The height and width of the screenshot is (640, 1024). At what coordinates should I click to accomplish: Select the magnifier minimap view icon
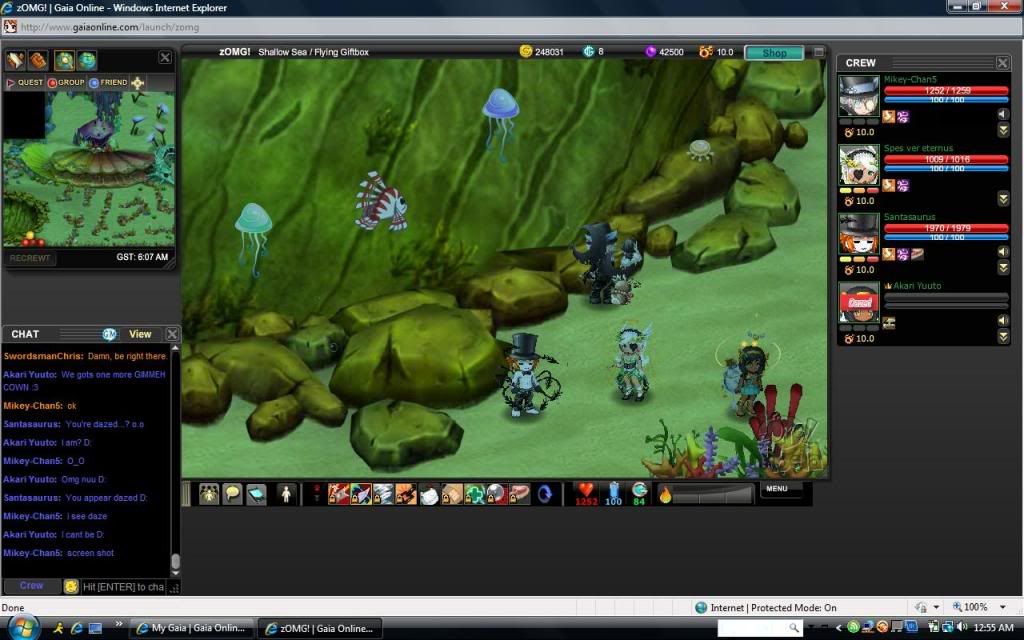[x=64, y=60]
